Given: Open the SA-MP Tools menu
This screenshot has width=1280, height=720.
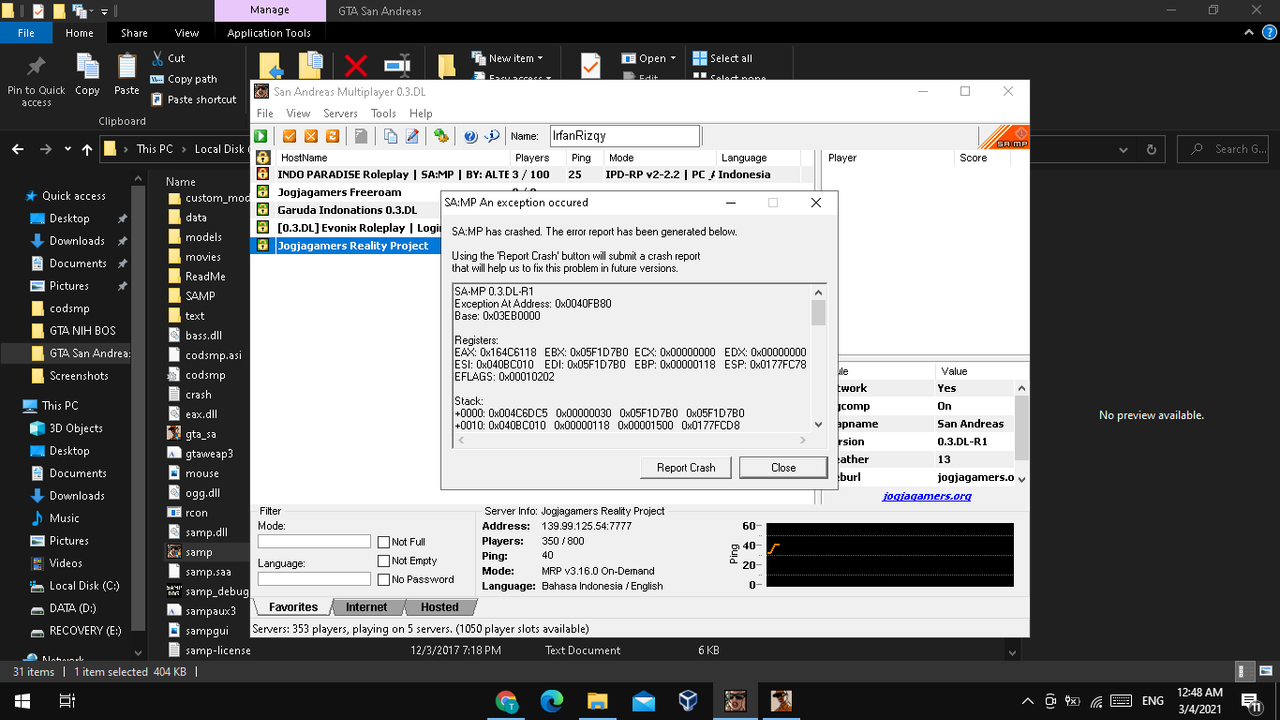Looking at the screenshot, I should click(383, 113).
